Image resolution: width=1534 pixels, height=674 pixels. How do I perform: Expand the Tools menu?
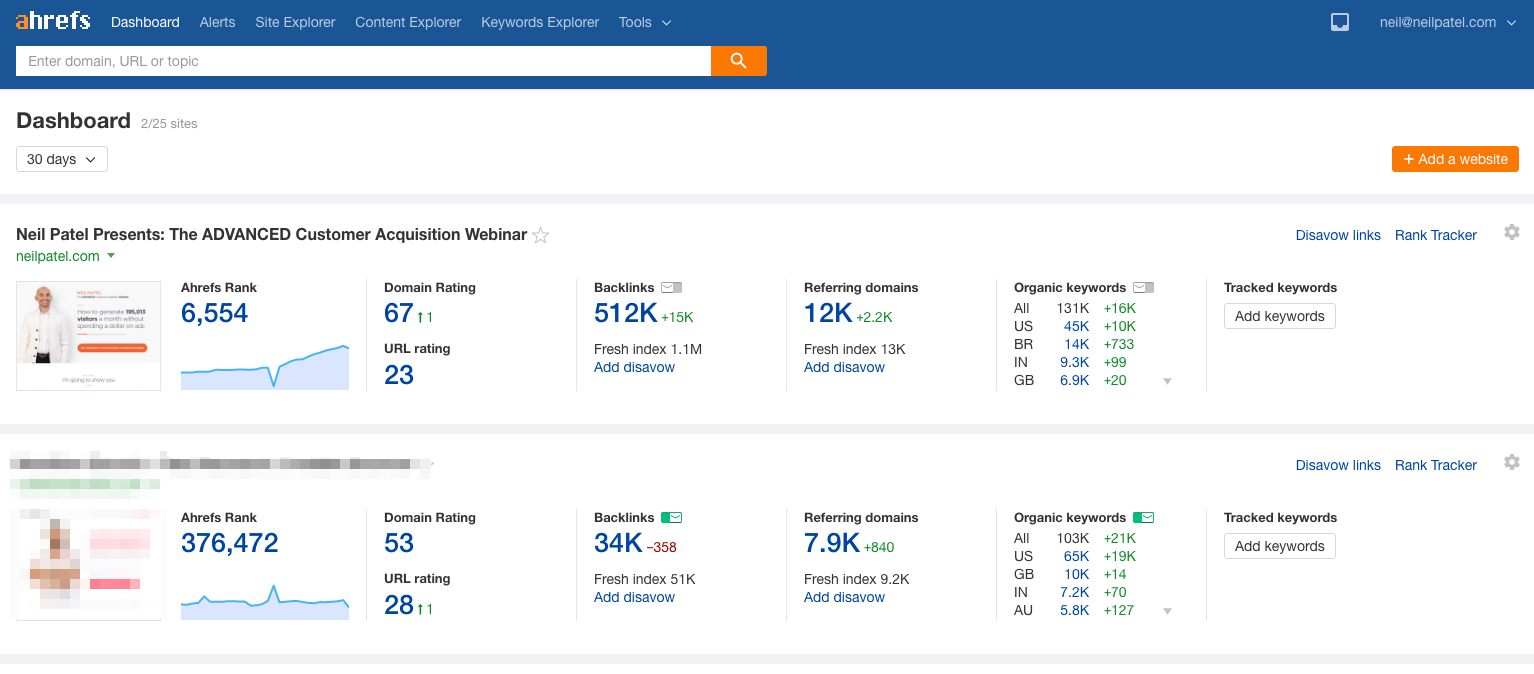[645, 22]
